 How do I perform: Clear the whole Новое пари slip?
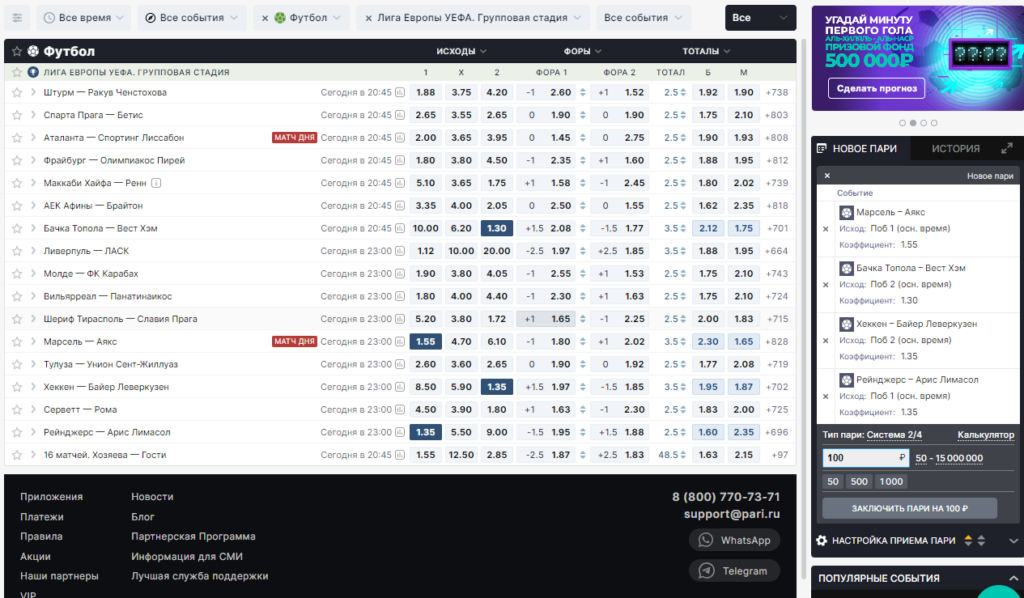coord(827,176)
